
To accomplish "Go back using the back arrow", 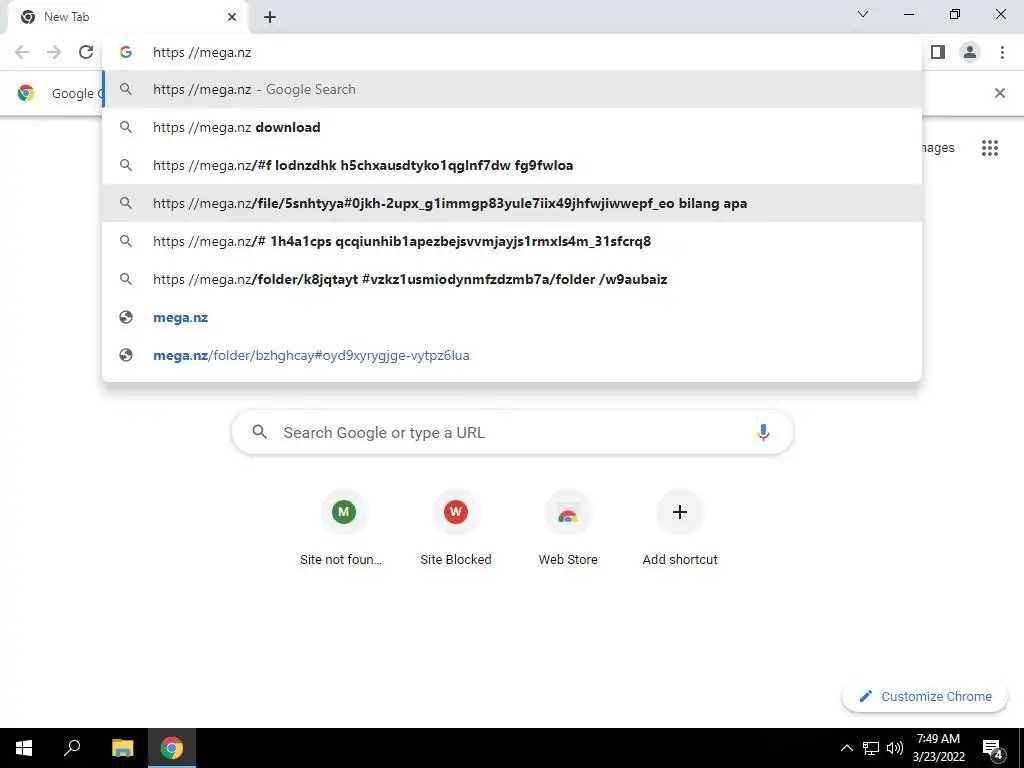I will coord(22,52).
